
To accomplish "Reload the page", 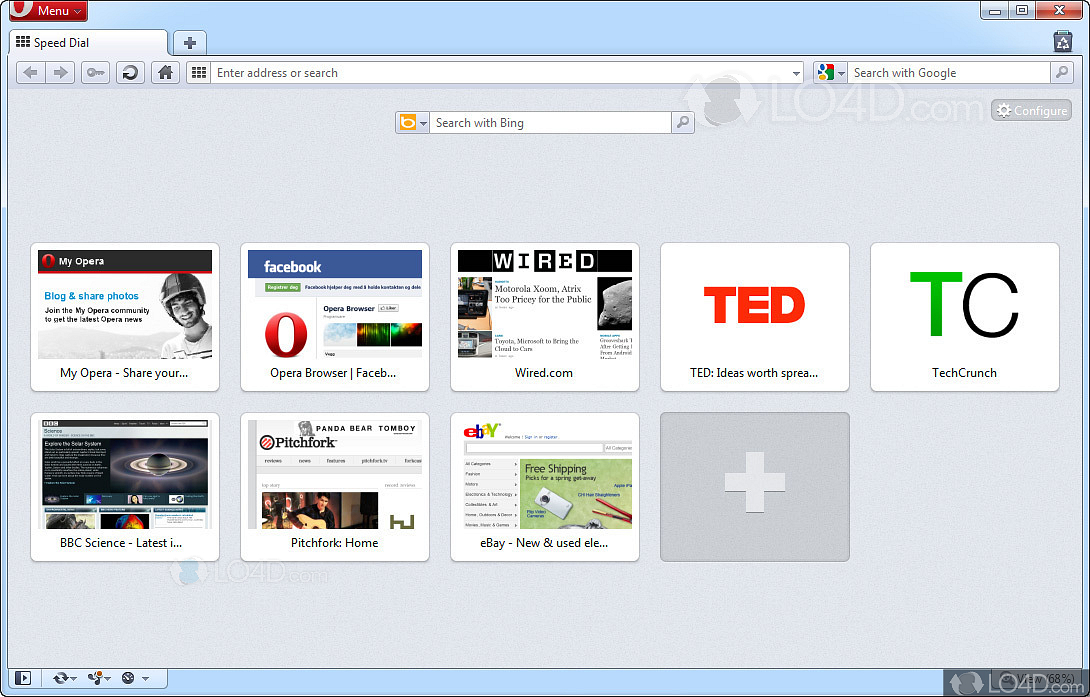I will coord(130,72).
